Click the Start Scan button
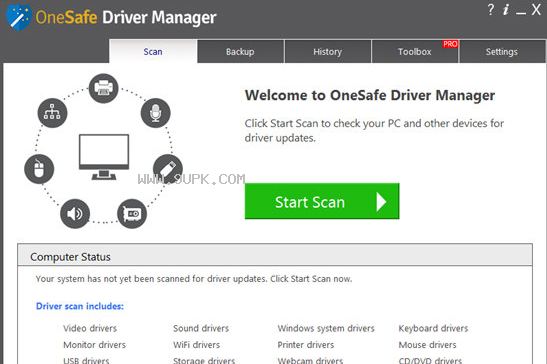 point(322,201)
